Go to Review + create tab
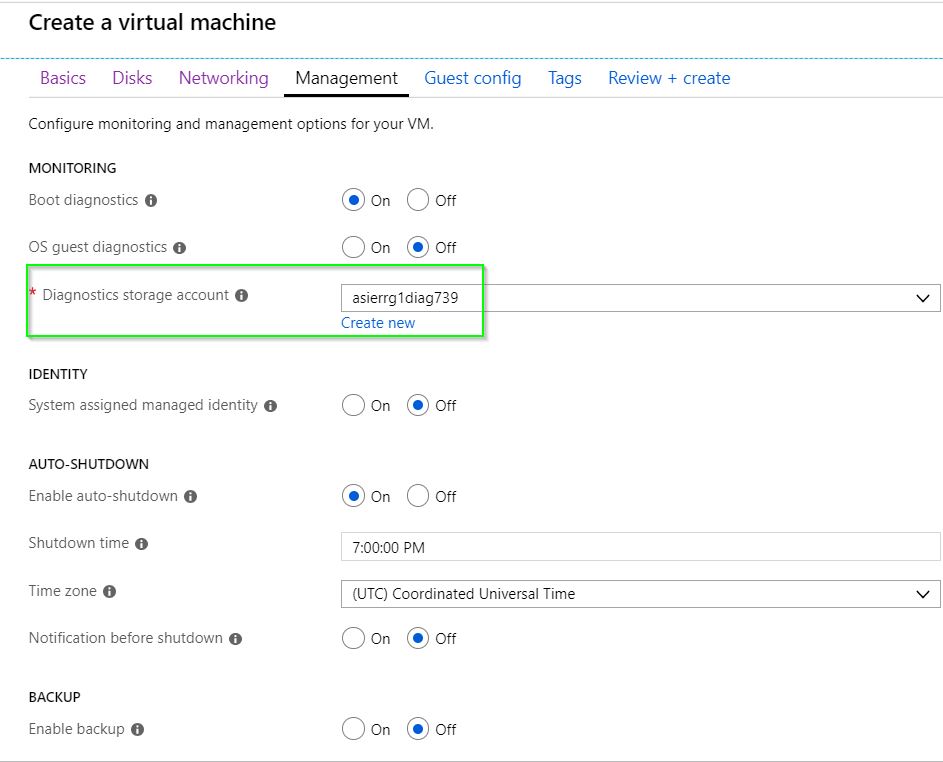The height and width of the screenshot is (762, 943). (x=669, y=78)
